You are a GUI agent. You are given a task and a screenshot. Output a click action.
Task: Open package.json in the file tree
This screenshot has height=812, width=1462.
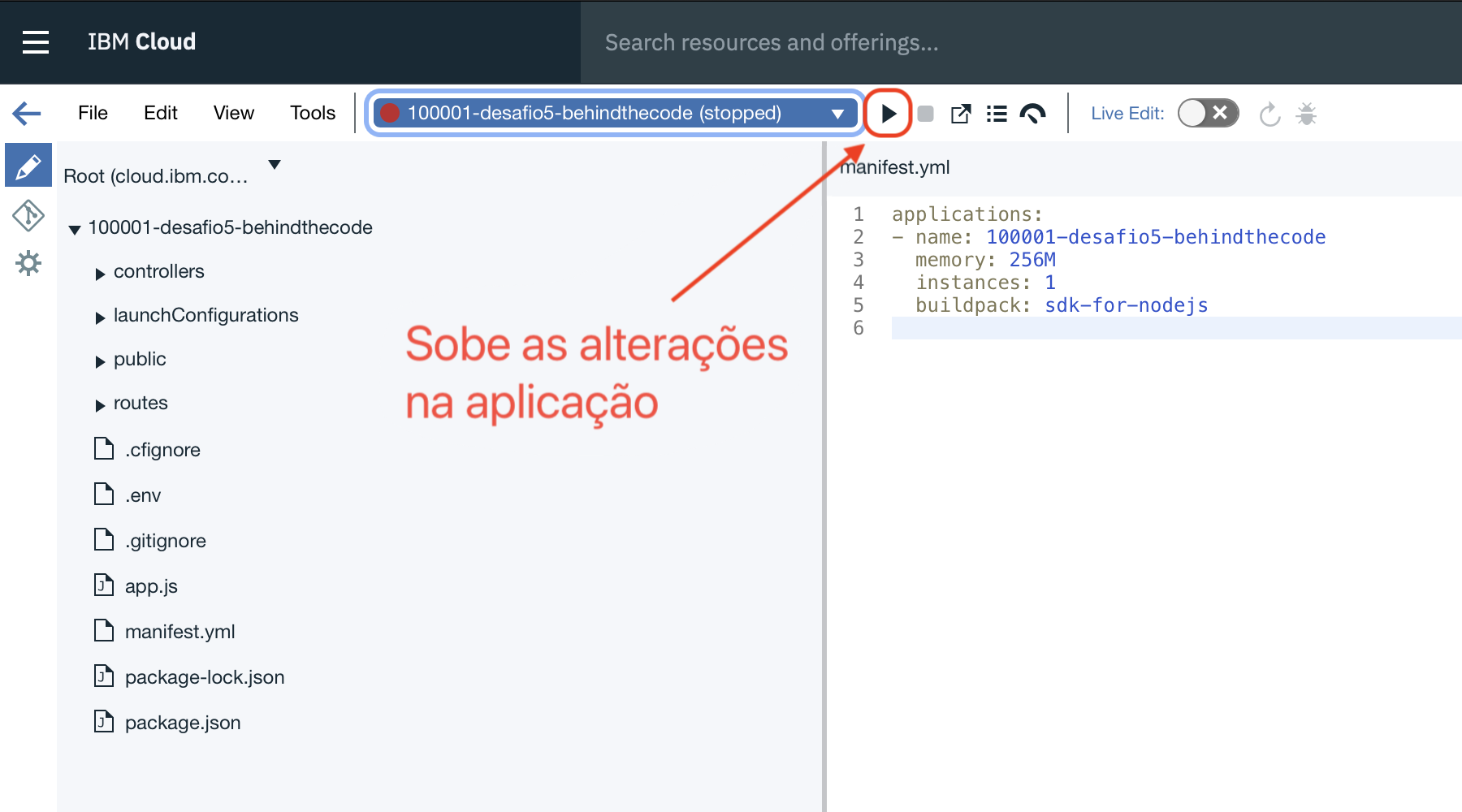183,723
